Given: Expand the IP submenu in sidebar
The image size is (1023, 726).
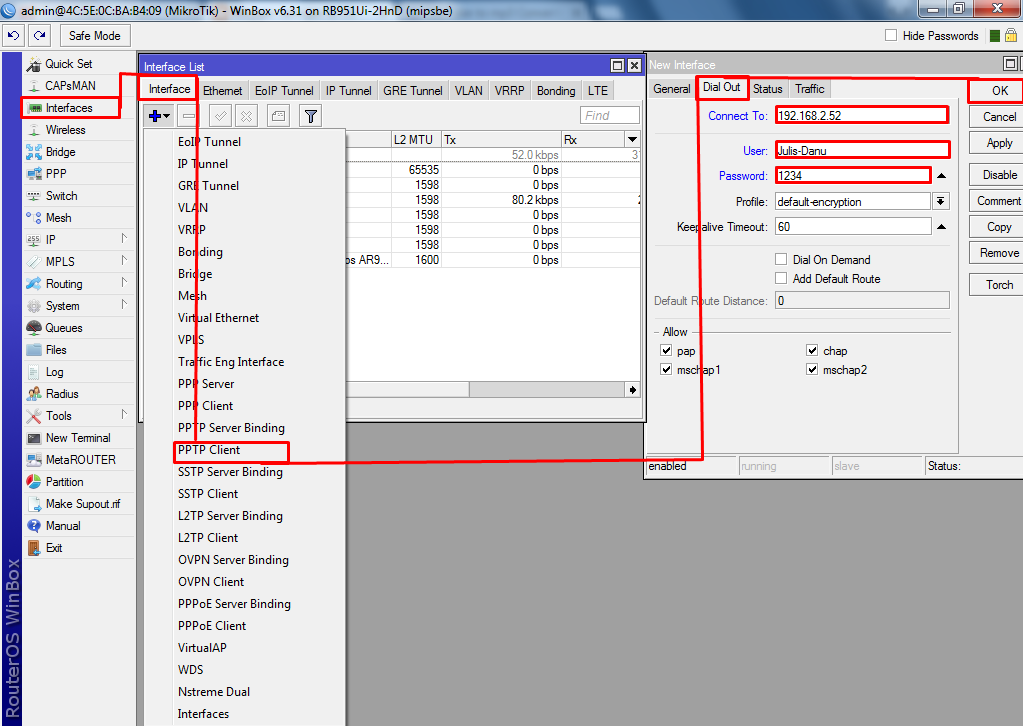Looking at the screenshot, I should [124, 239].
